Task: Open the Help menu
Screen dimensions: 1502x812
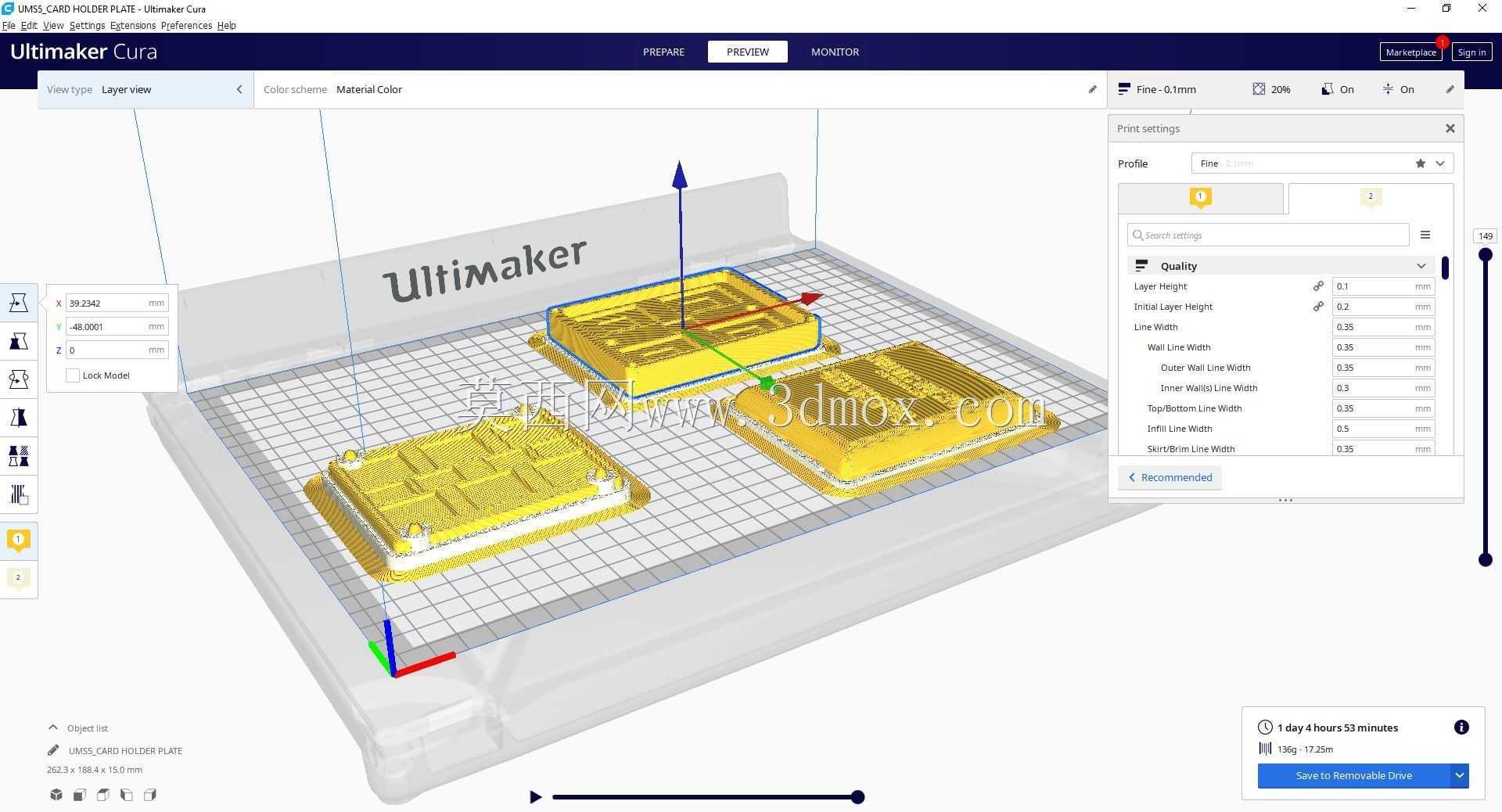Action: (226, 25)
